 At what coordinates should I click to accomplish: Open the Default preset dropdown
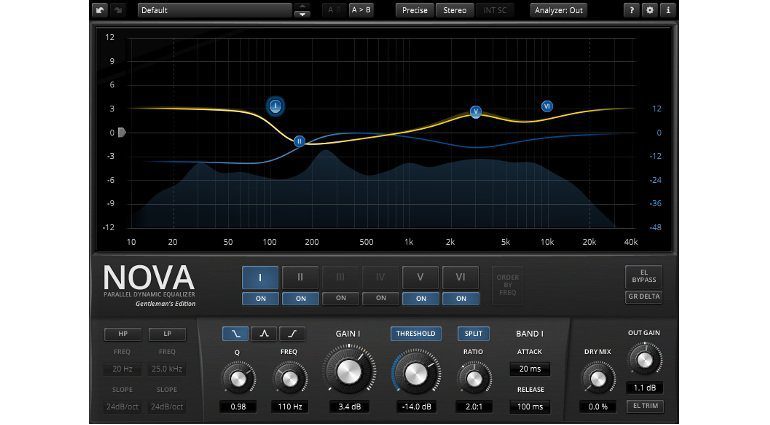214,10
